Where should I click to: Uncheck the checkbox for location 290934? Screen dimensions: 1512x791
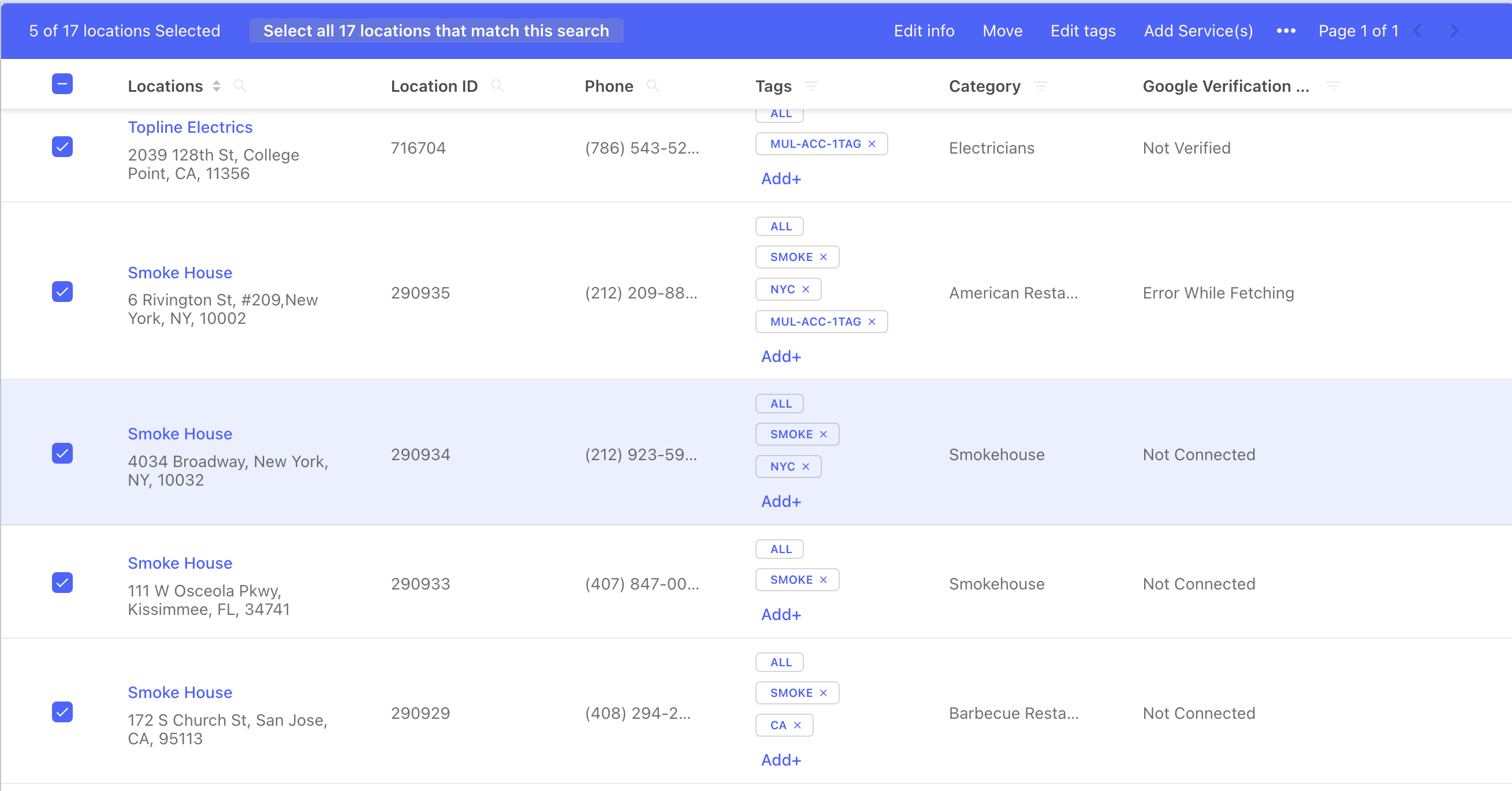62,454
